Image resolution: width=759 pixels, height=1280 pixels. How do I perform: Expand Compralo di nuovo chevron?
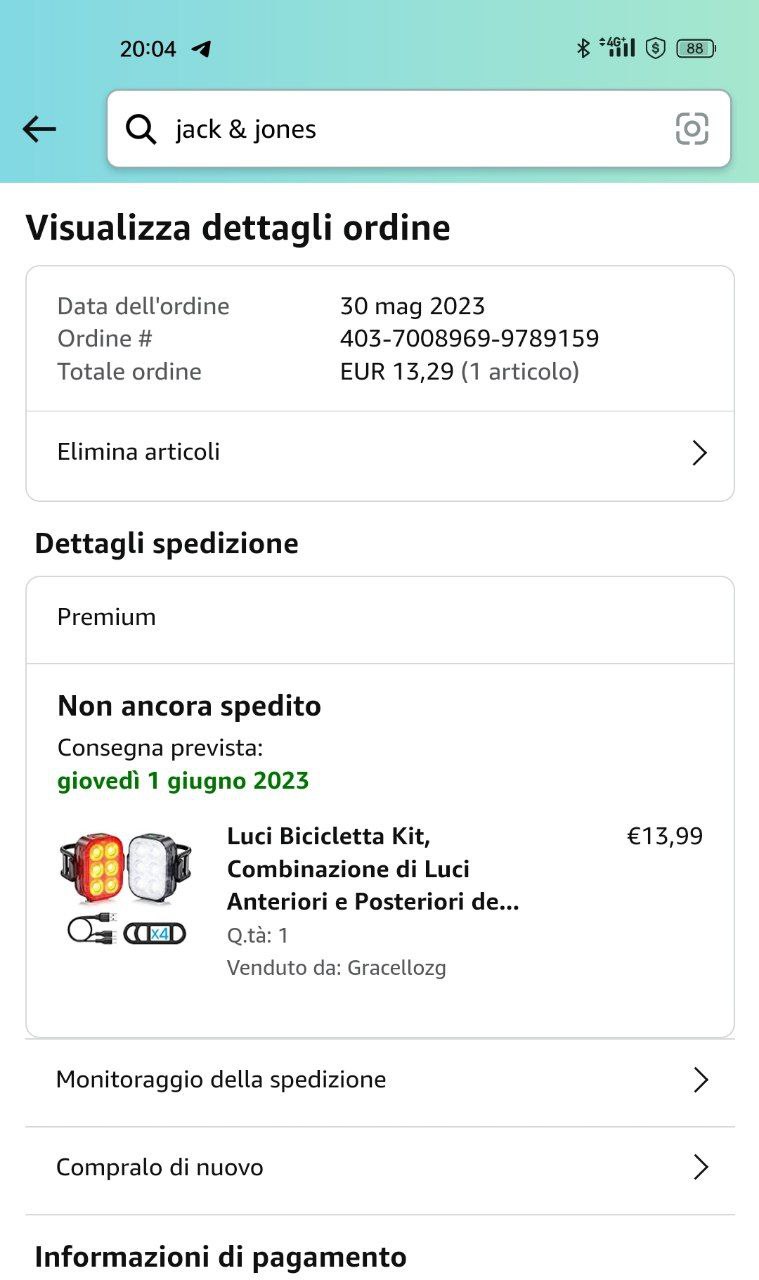(x=700, y=1167)
